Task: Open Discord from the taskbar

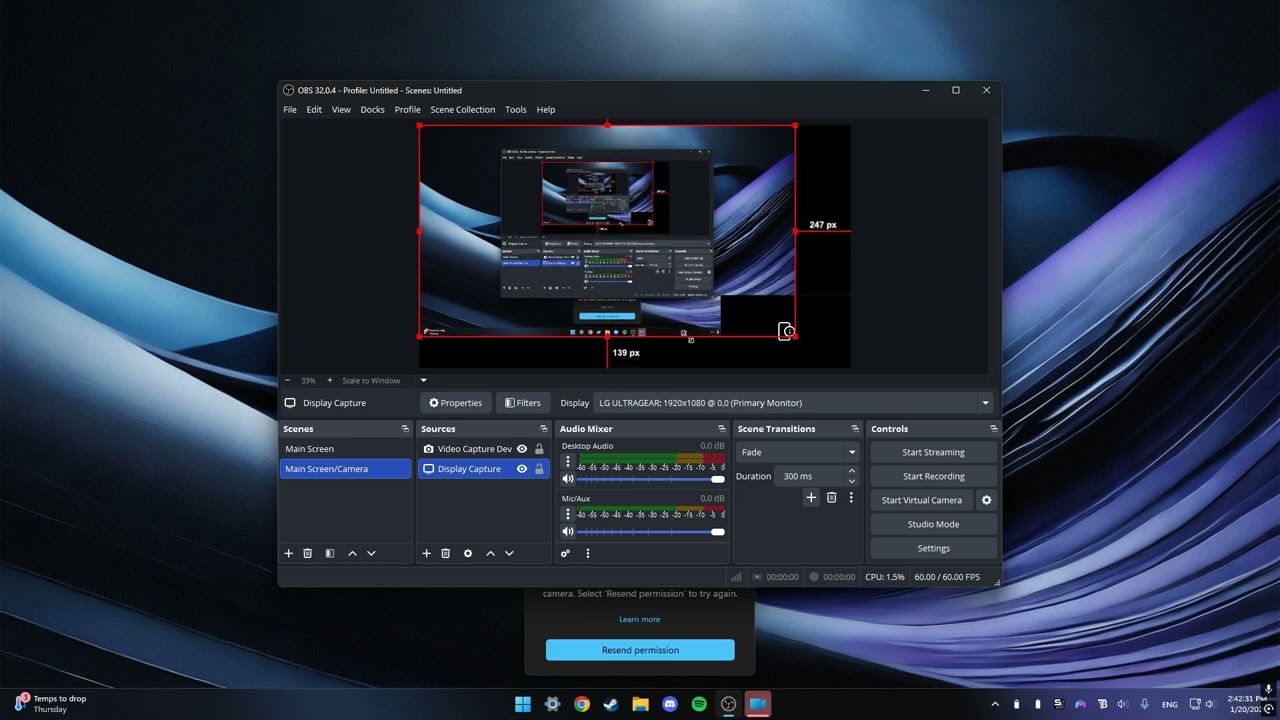Action: 670,704
